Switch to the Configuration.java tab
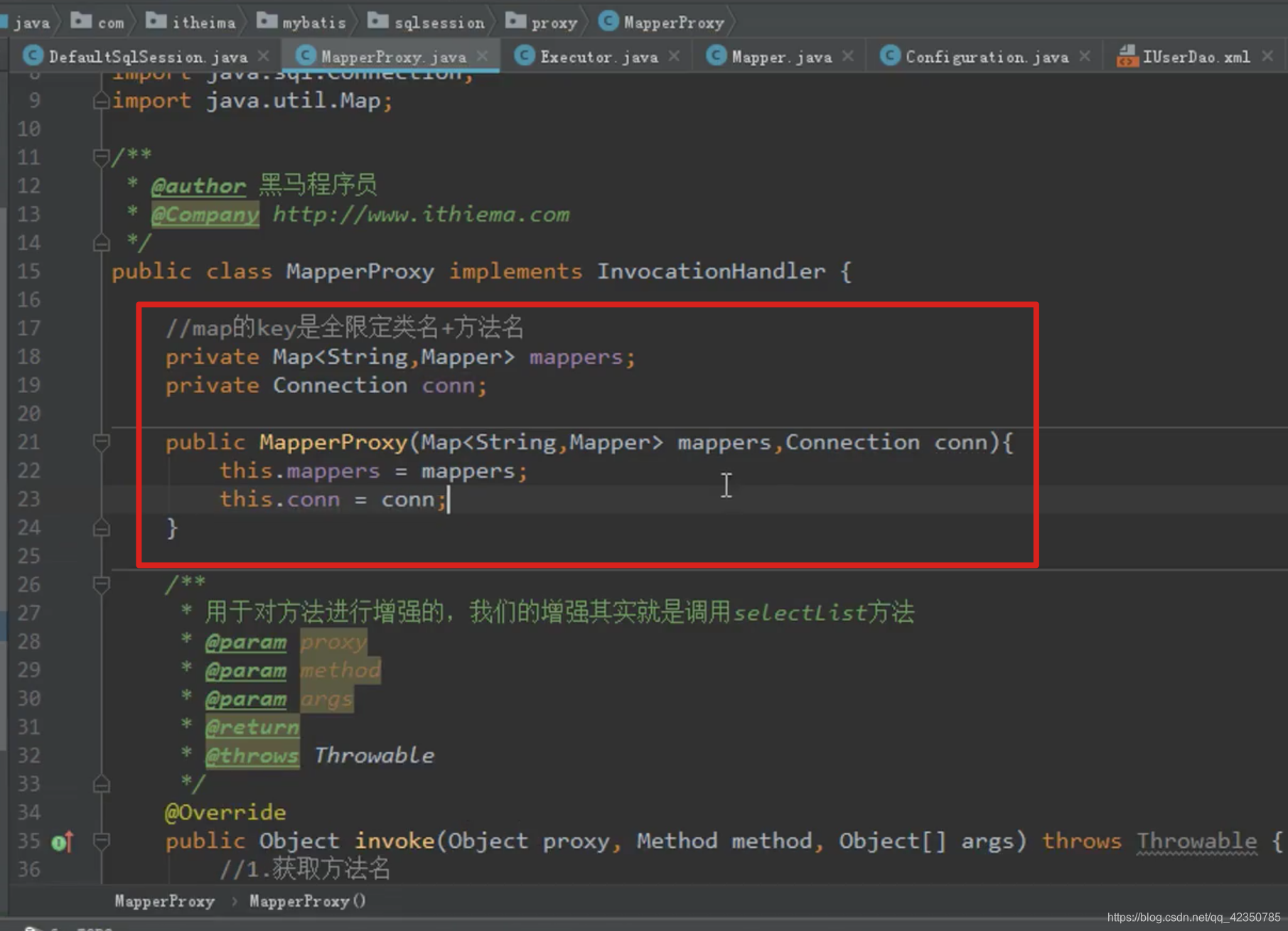The height and width of the screenshot is (931, 1288). [987, 57]
